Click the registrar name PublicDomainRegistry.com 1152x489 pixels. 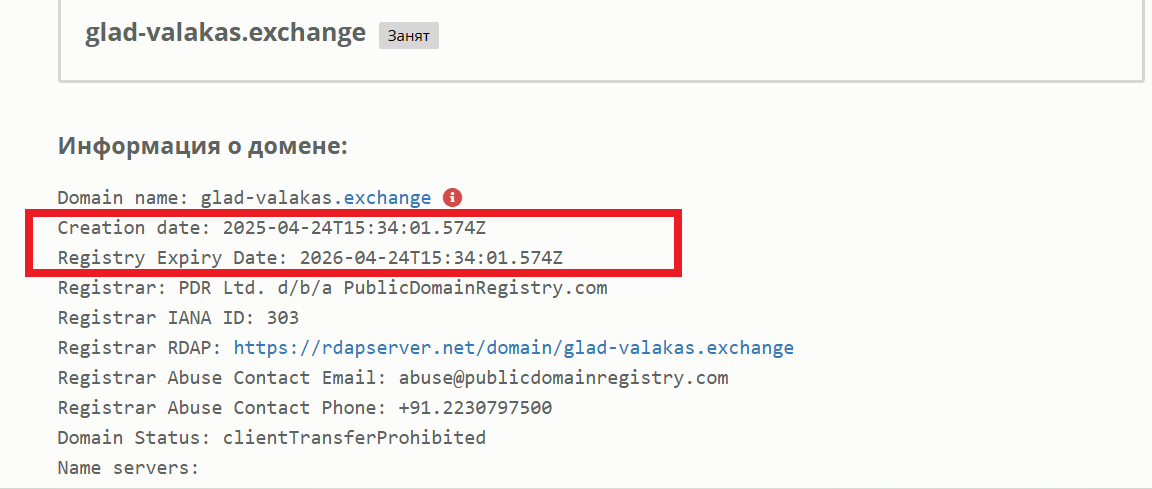click(476, 288)
